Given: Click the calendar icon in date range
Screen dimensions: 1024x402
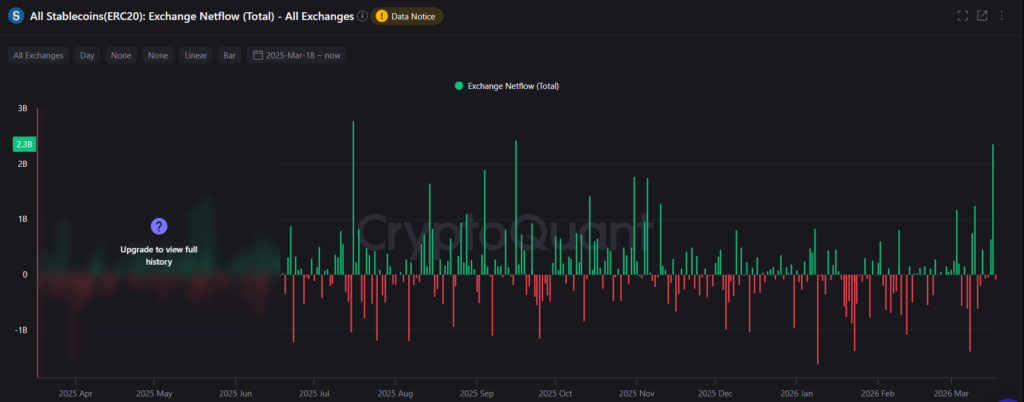Looking at the screenshot, I should tap(259, 56).
